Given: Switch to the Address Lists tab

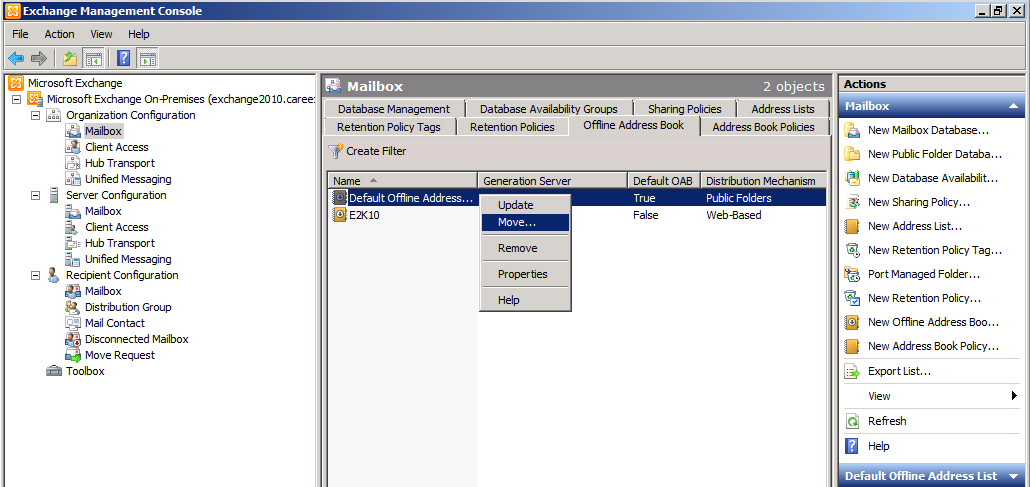Looking at the screenshot, I should click(783, 109).
